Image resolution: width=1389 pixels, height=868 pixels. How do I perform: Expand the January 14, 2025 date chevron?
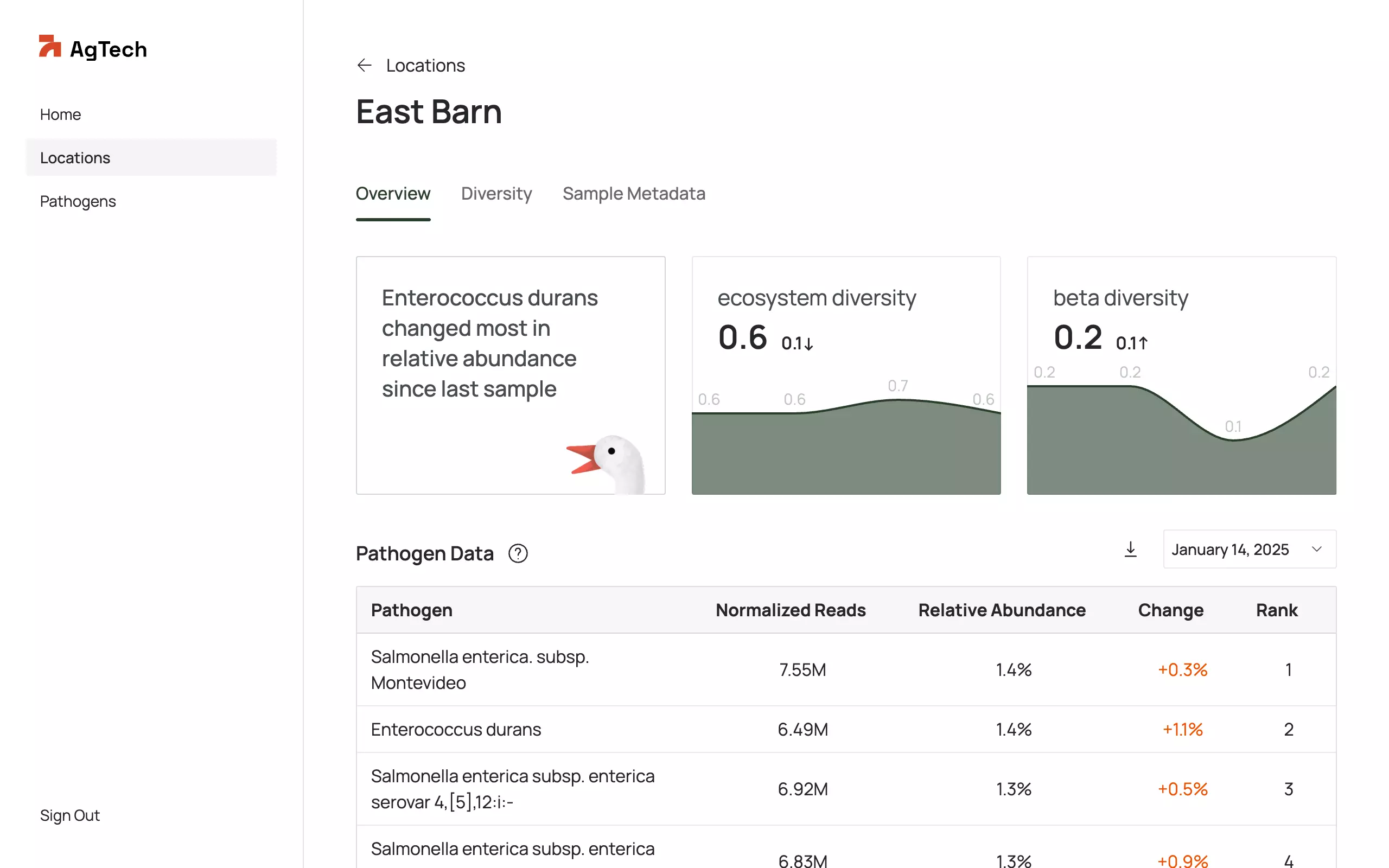[x=1317, y=550]
